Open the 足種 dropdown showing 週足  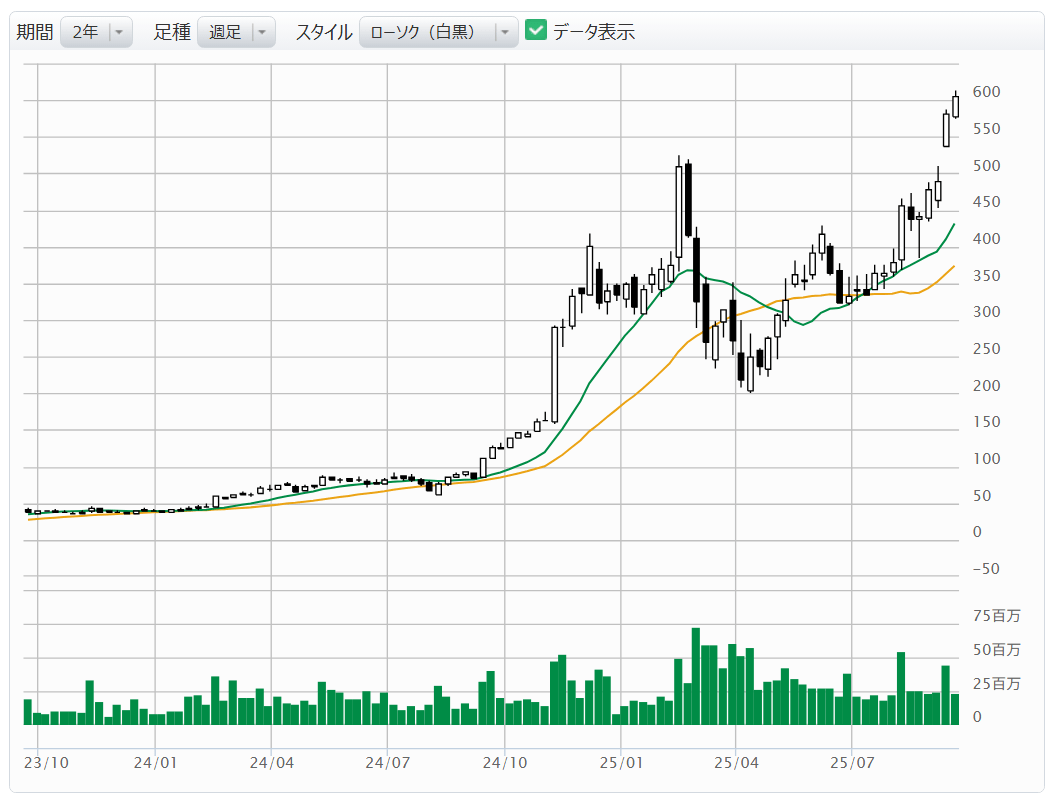click(225, 32)
